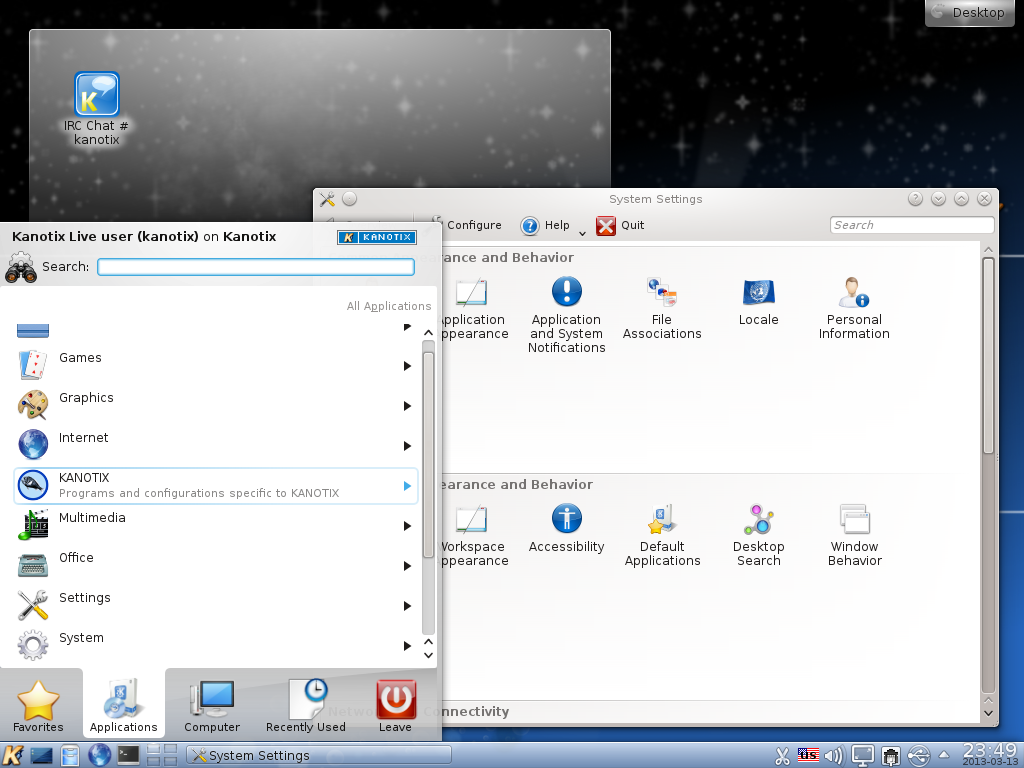Expand the Settings category
1024x768 pixels.
coord(216,605)
